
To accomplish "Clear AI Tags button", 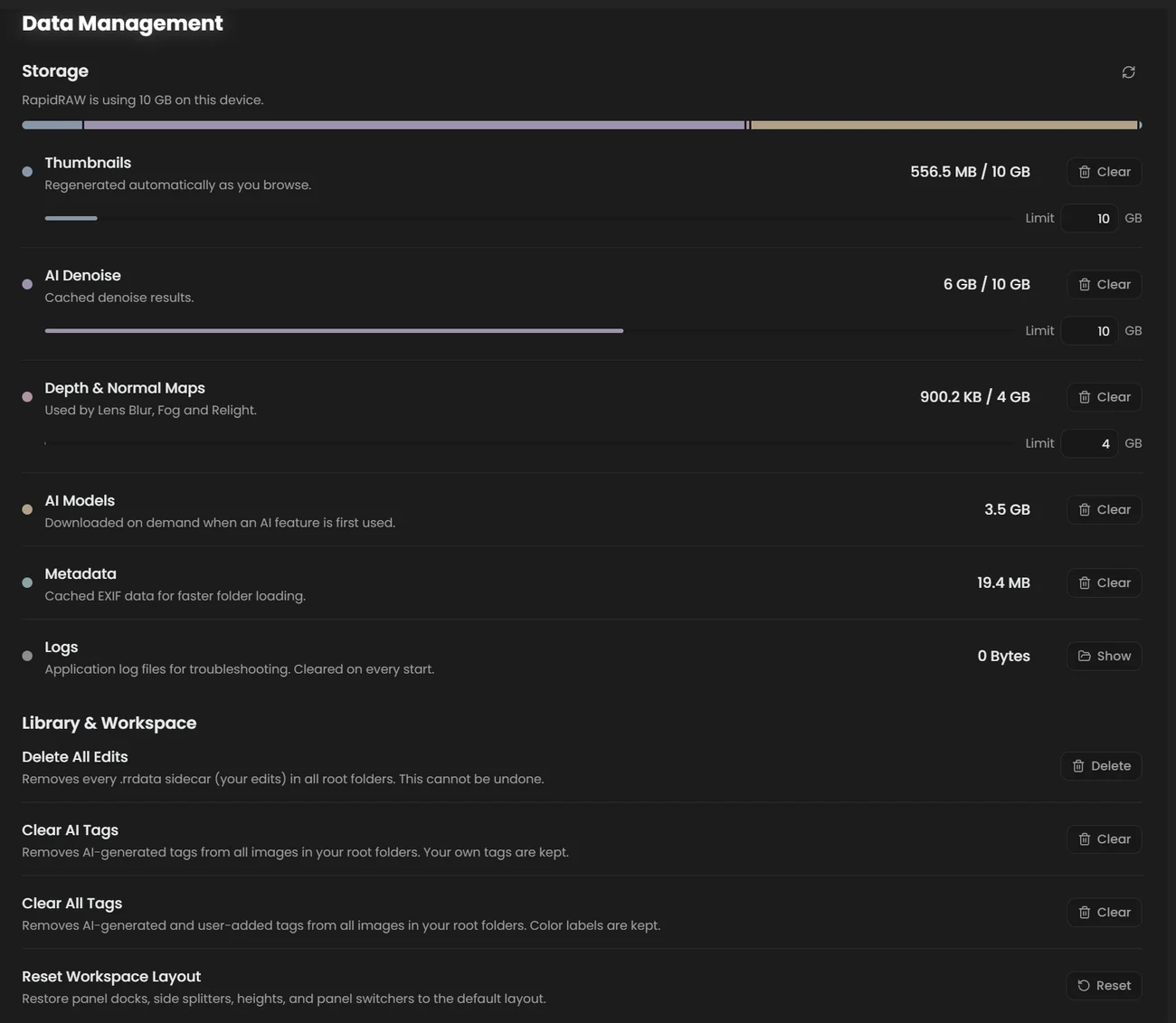I will coord(1104,839).
